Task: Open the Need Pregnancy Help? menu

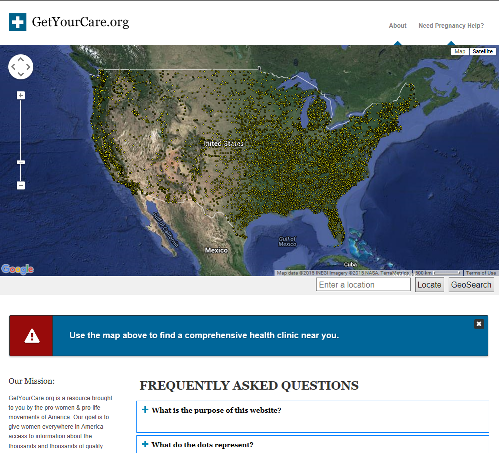Action: [x=451, y=26]
